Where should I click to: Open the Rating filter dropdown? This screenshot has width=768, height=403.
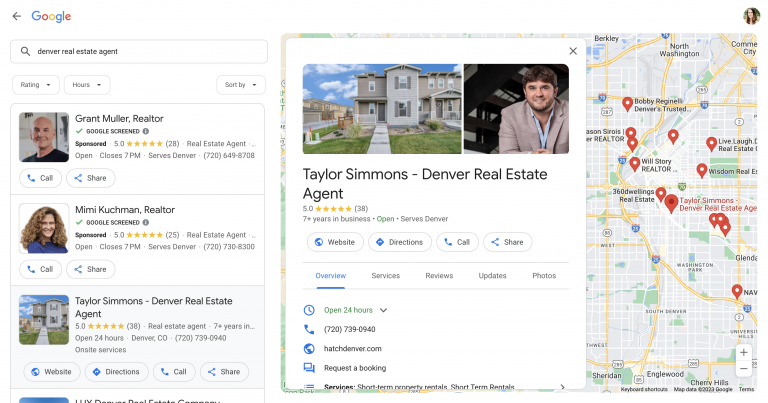tap(36, 85)
